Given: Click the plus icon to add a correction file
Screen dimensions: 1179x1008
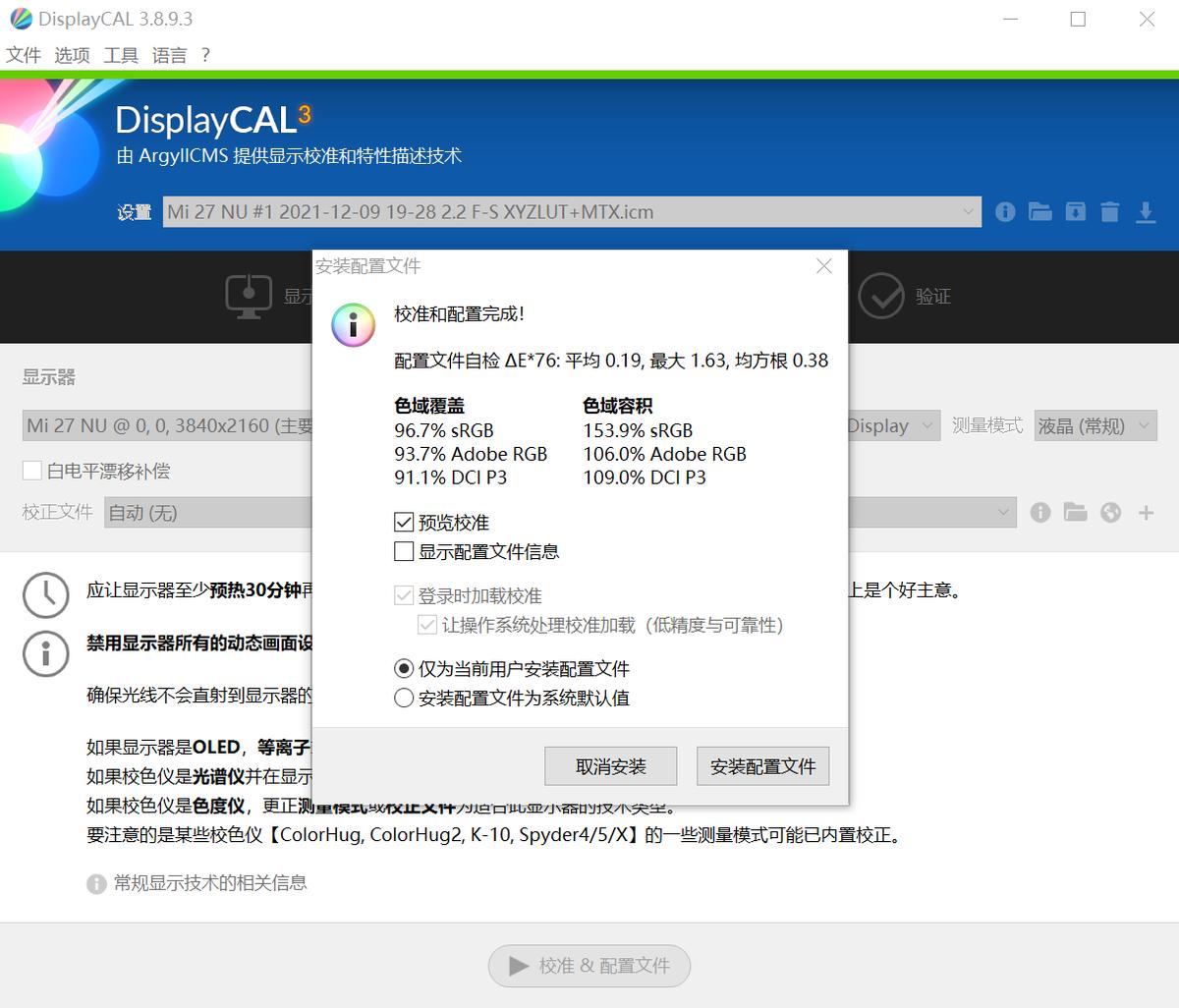Looking at the screenshot, I should coord(1146,512).
